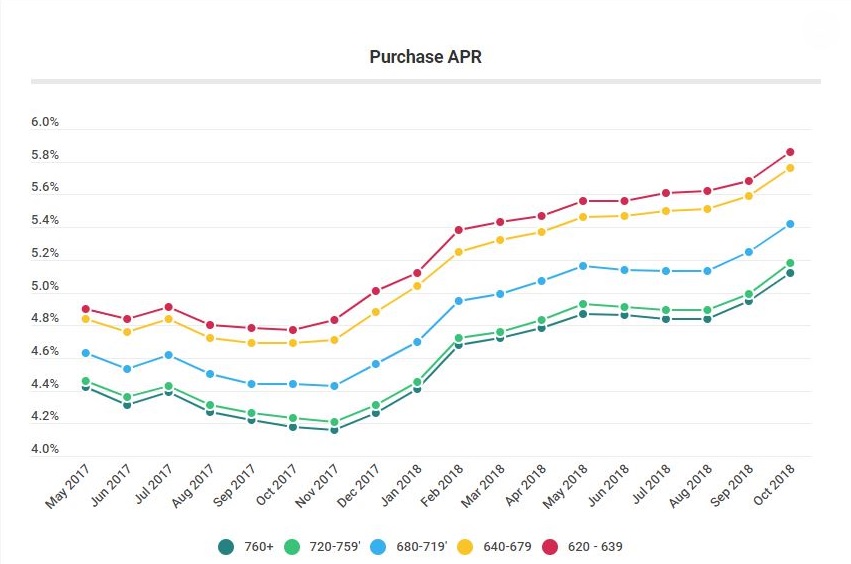Click the dark teal 760+ legend circle
The image size is (851, 564).
coord(226,547)
